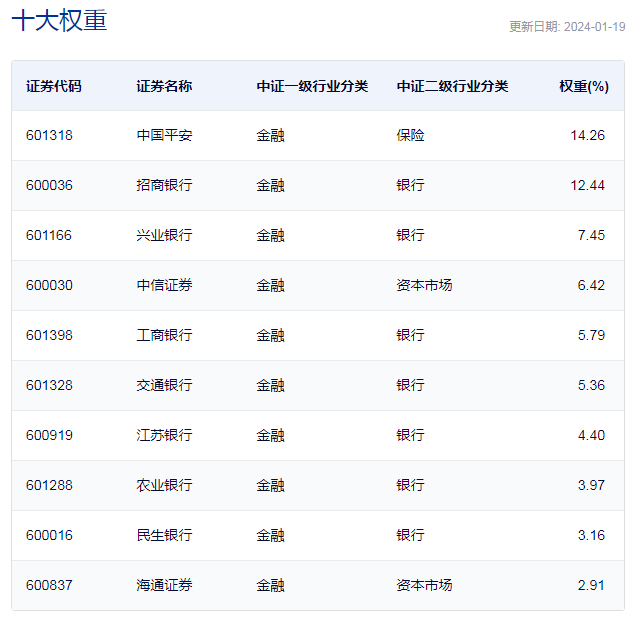
Task: Select the name 招商银行
Action: (x=164, y=185)
